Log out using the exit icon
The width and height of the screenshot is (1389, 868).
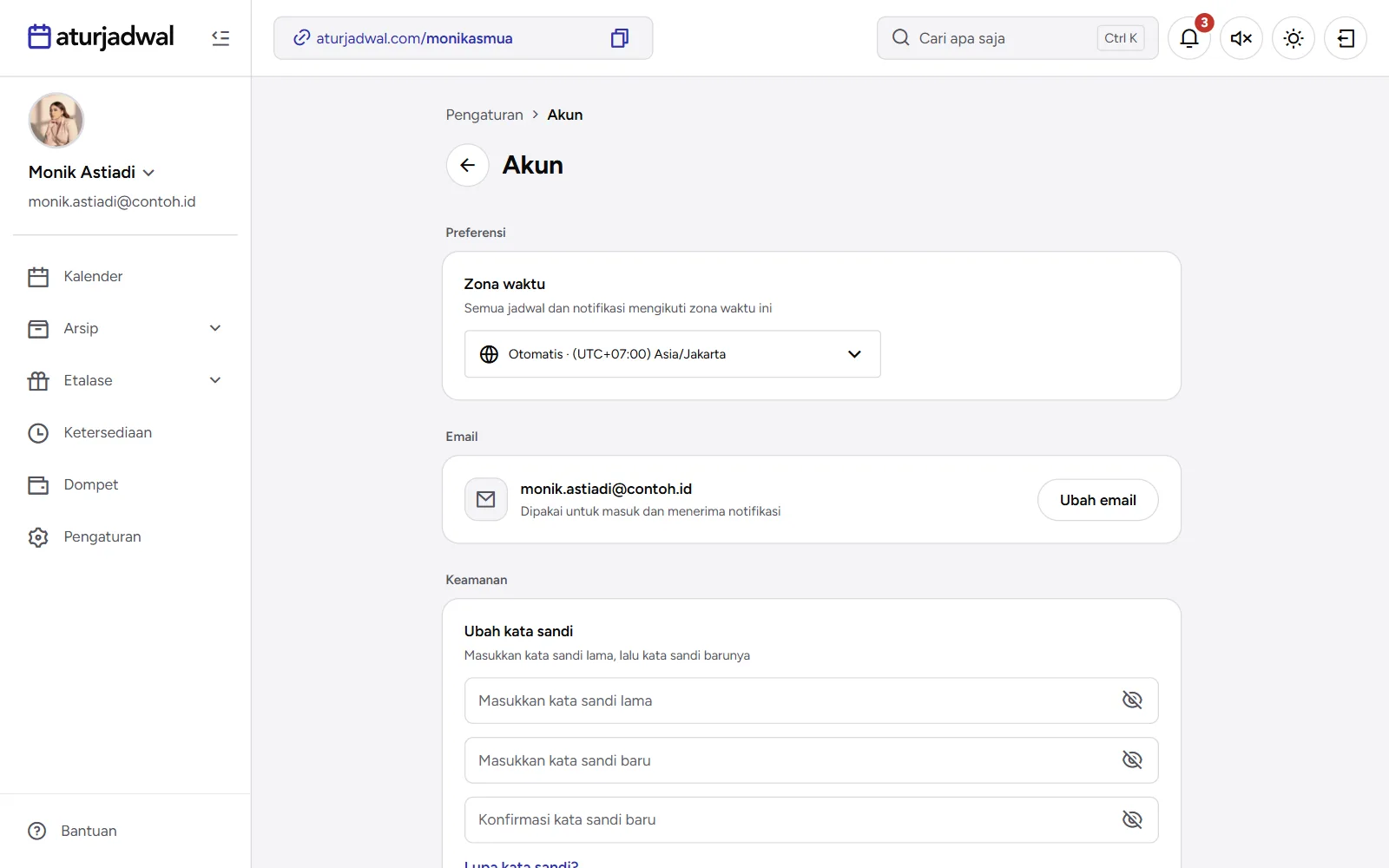(1346, 38)
